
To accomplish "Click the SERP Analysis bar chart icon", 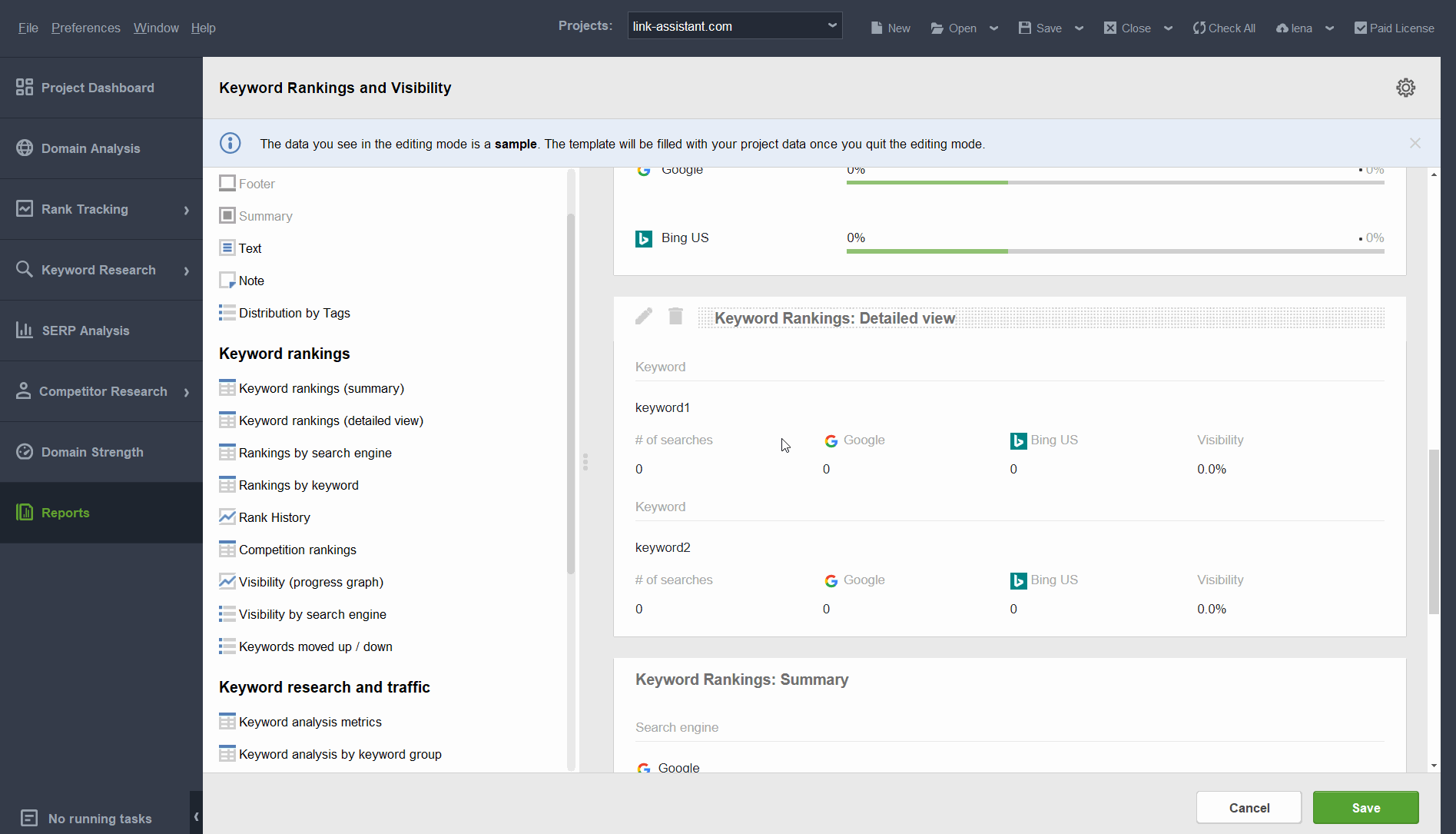I will 25,330.
